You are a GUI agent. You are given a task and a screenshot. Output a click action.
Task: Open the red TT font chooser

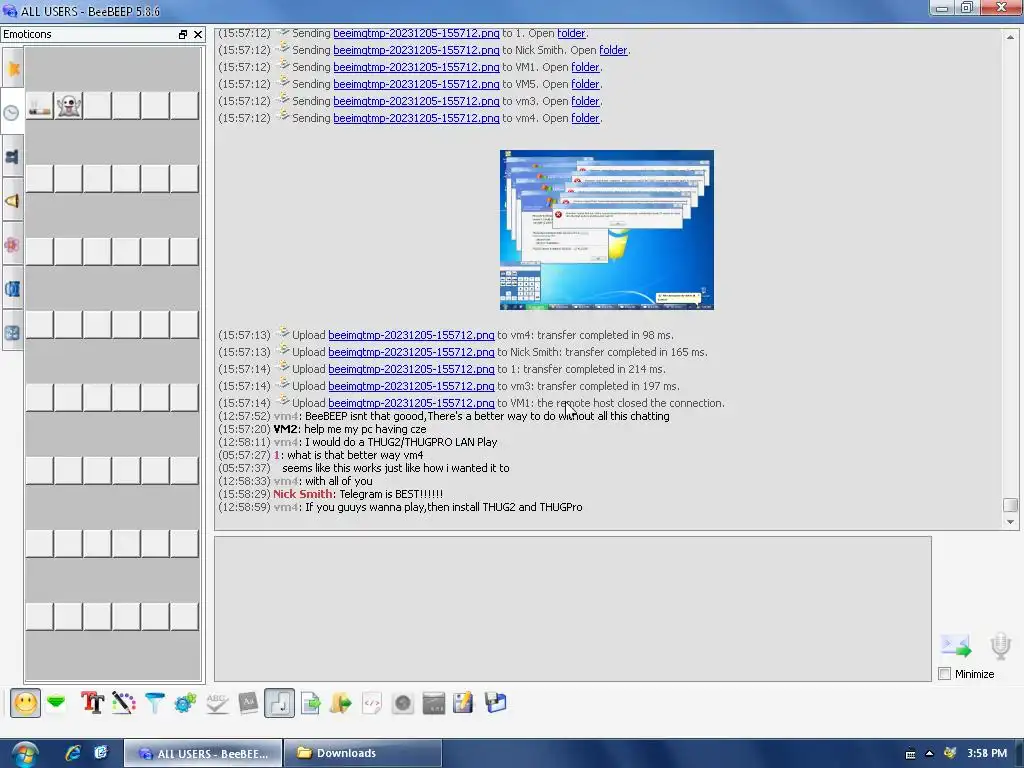coord(92,703)
